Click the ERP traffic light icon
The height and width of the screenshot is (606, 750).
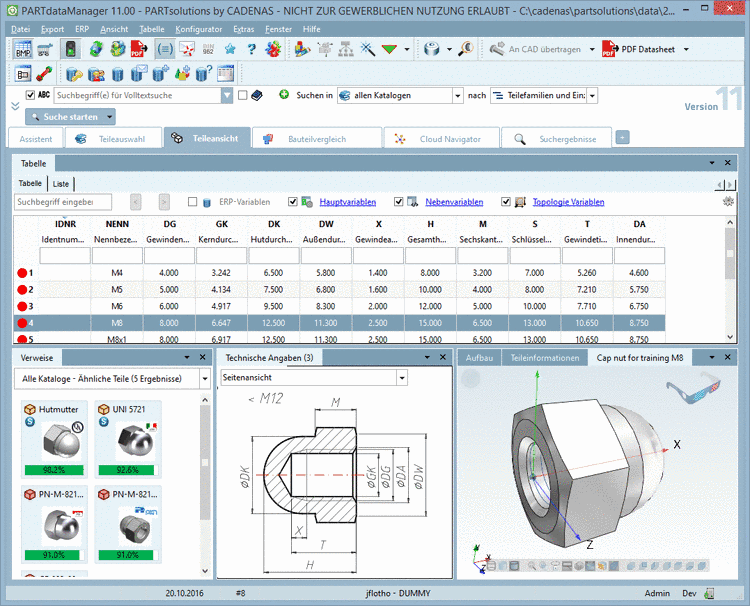70,49
